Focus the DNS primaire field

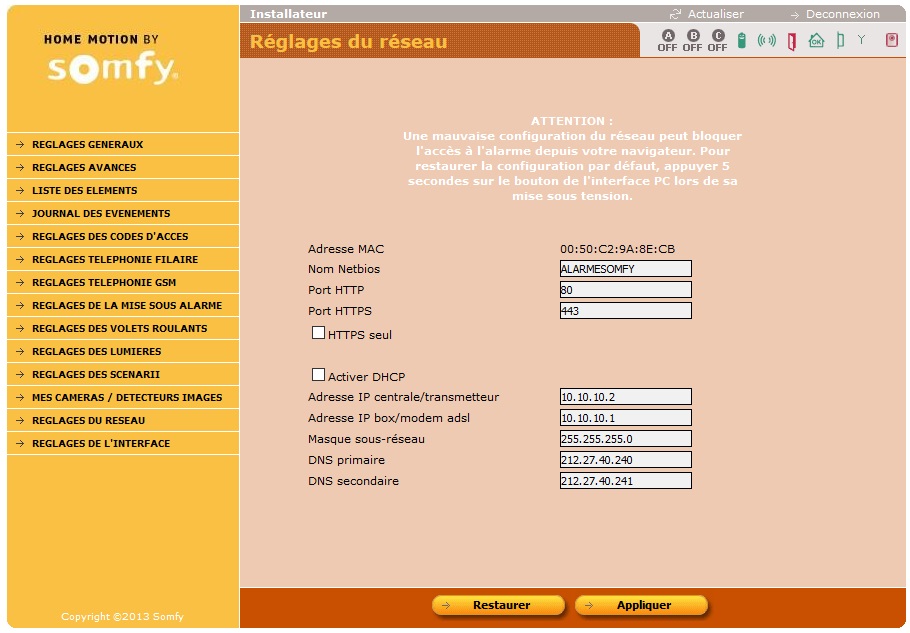click(626, 460)
